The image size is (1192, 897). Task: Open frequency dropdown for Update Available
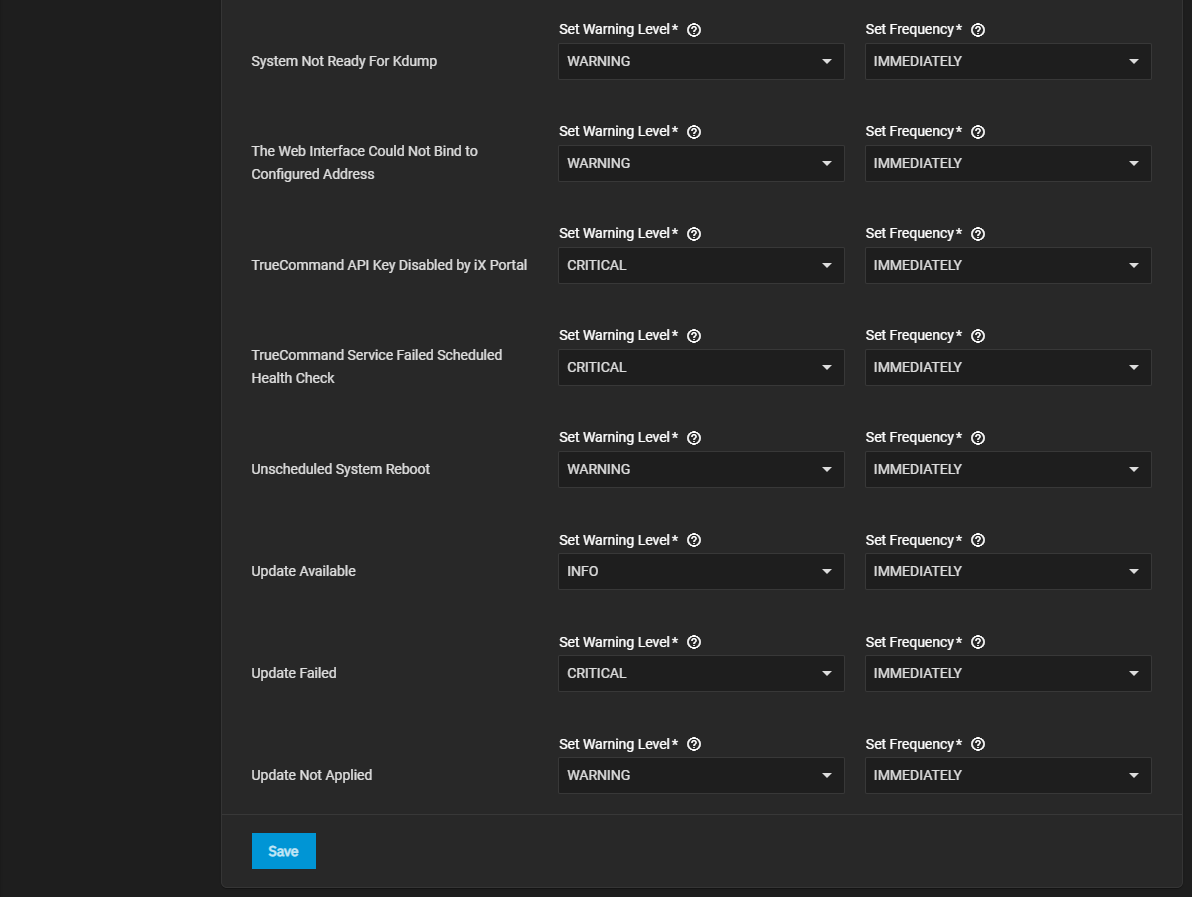(1007, 572)
